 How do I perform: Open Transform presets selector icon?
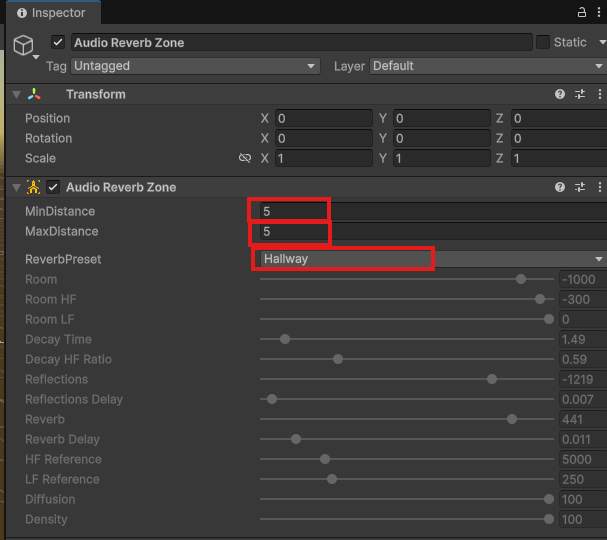click(x=580, y=94)
